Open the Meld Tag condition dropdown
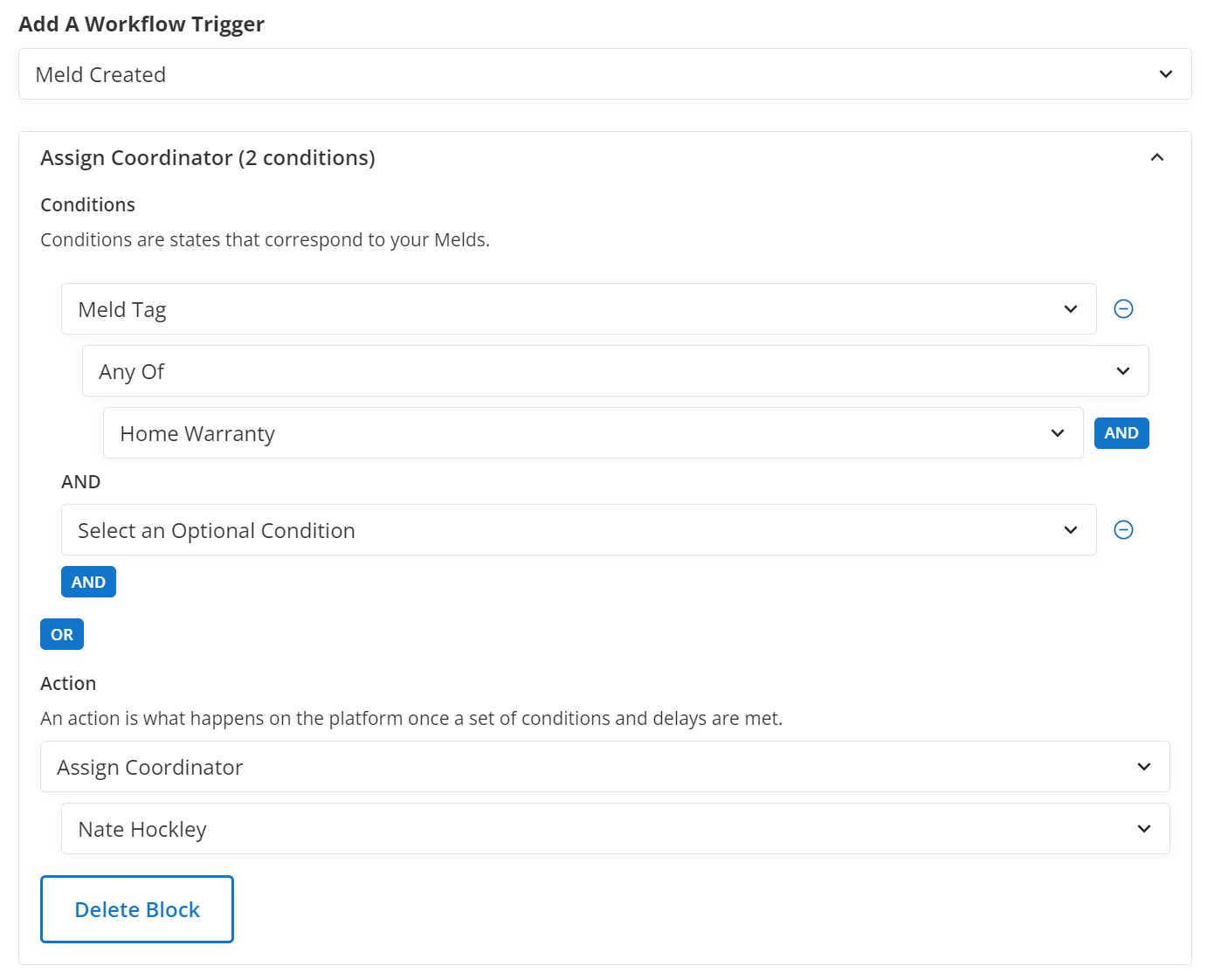This screenshot has height=980, width=1214. point(578,309)
